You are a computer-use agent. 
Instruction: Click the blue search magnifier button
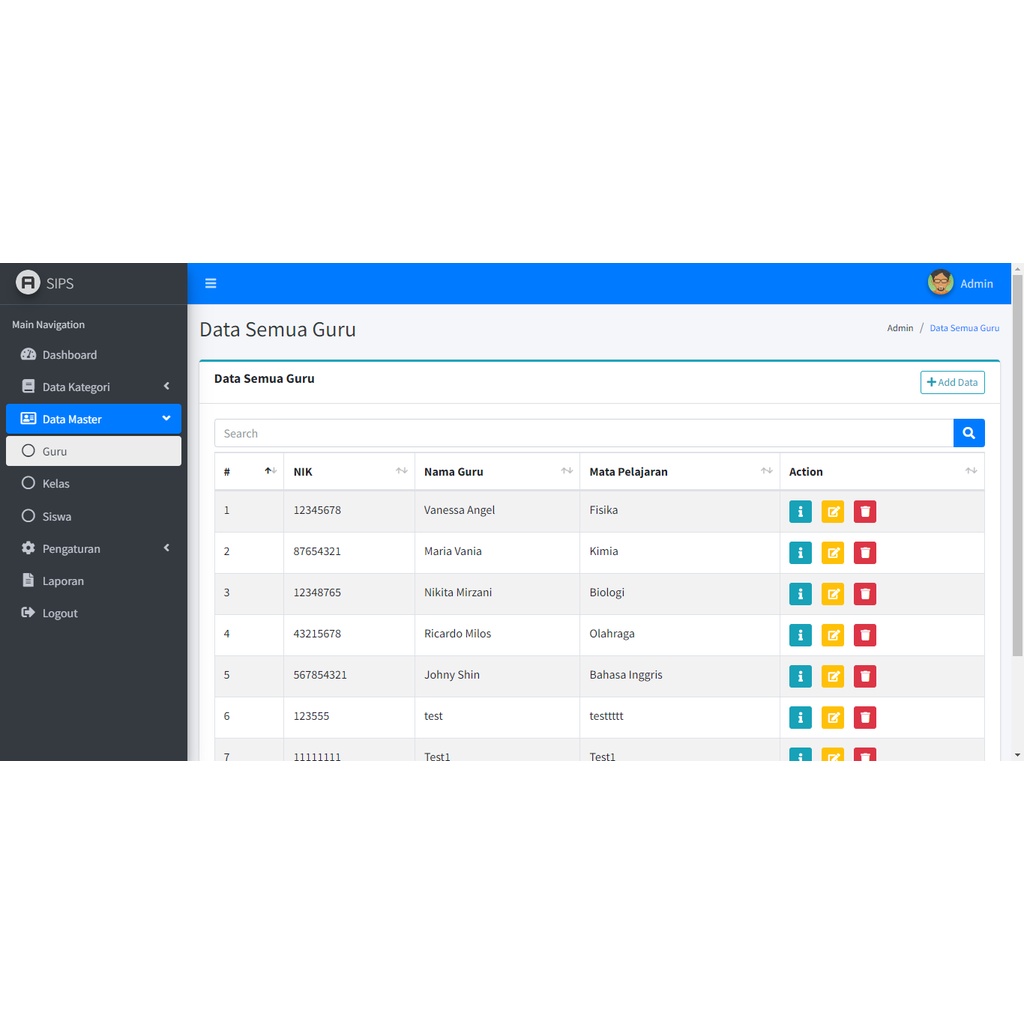[968, 433]
